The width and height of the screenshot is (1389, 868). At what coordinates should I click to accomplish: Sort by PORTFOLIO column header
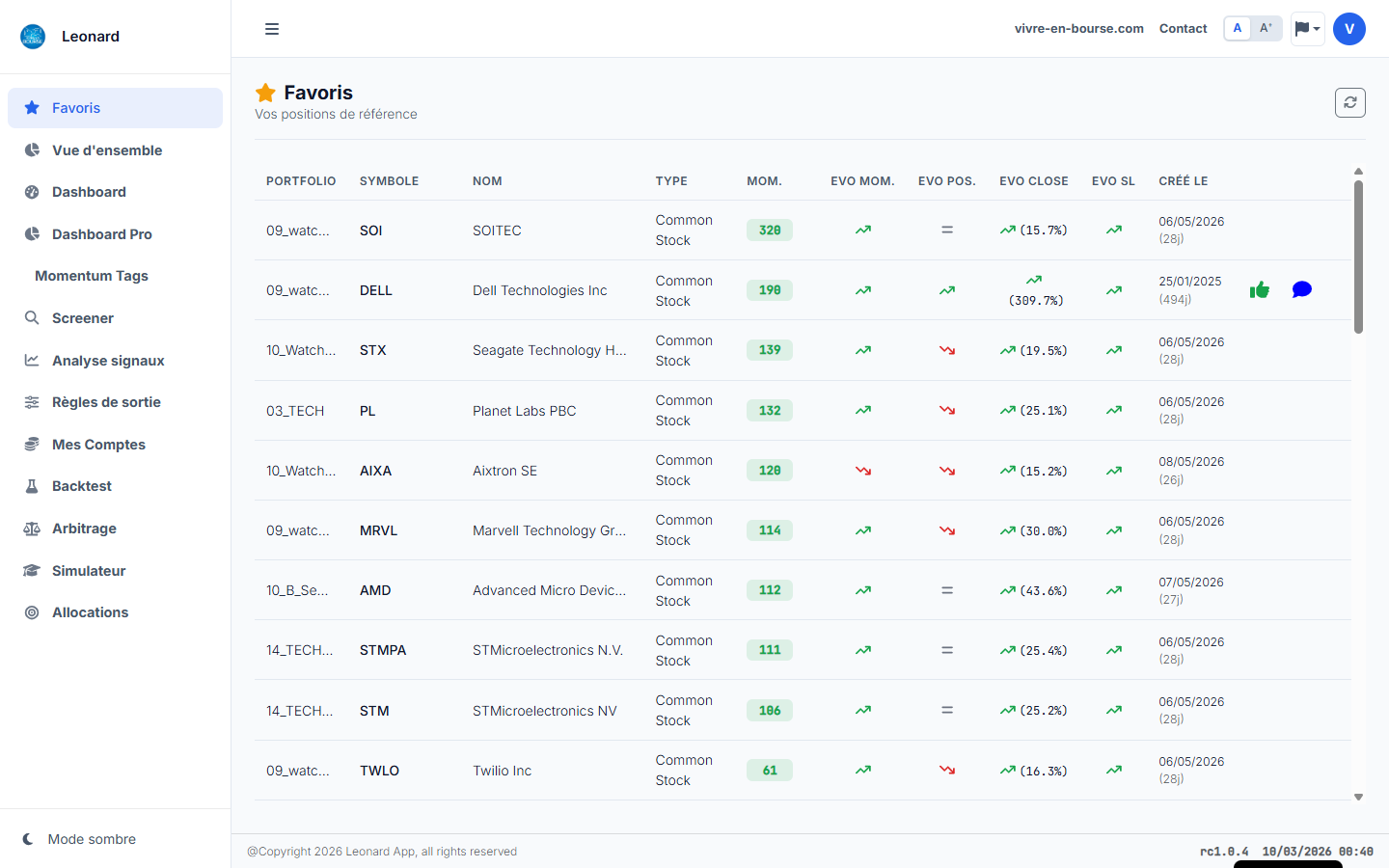(x=301, y=181)
